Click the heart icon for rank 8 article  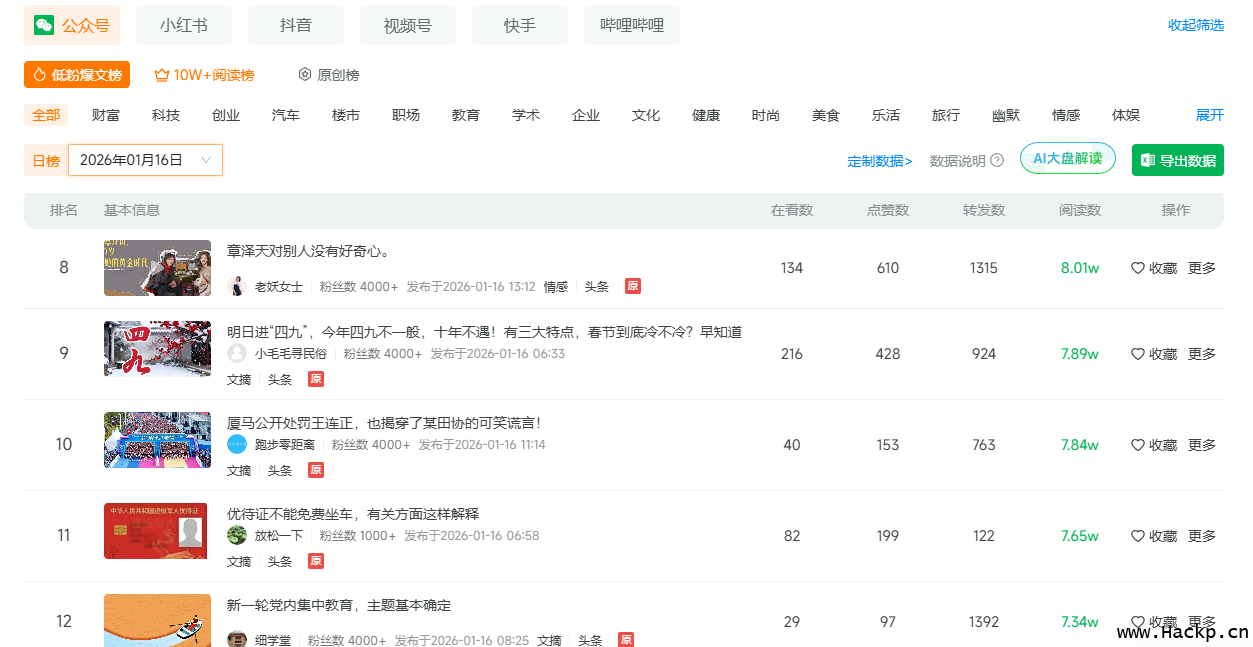(x=1137, y=268)
